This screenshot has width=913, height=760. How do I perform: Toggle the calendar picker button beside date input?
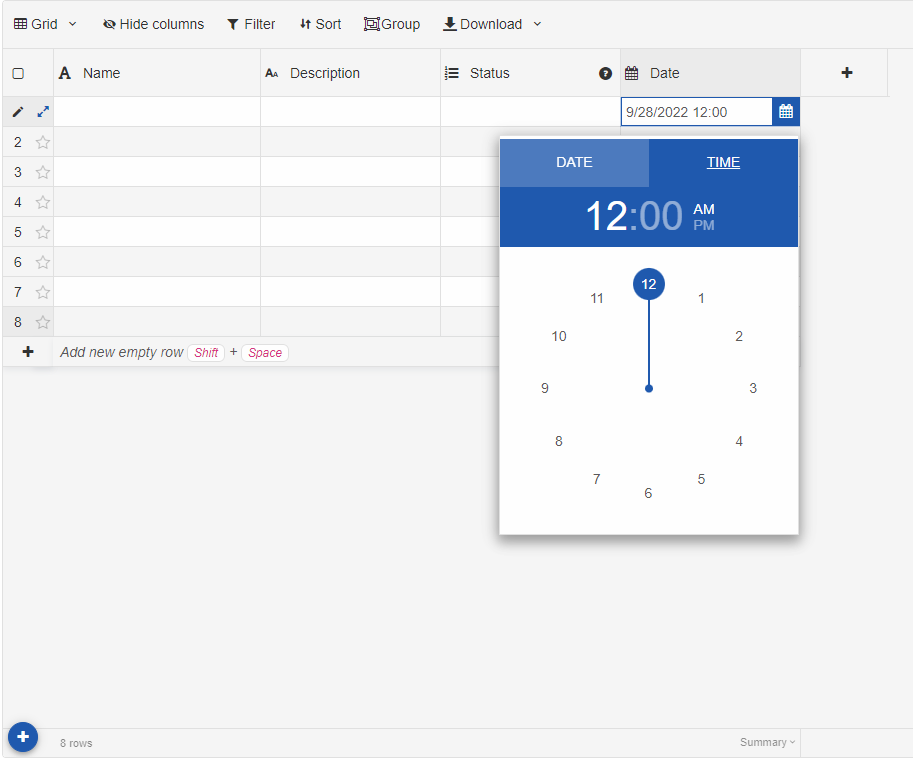click(786, 112)
